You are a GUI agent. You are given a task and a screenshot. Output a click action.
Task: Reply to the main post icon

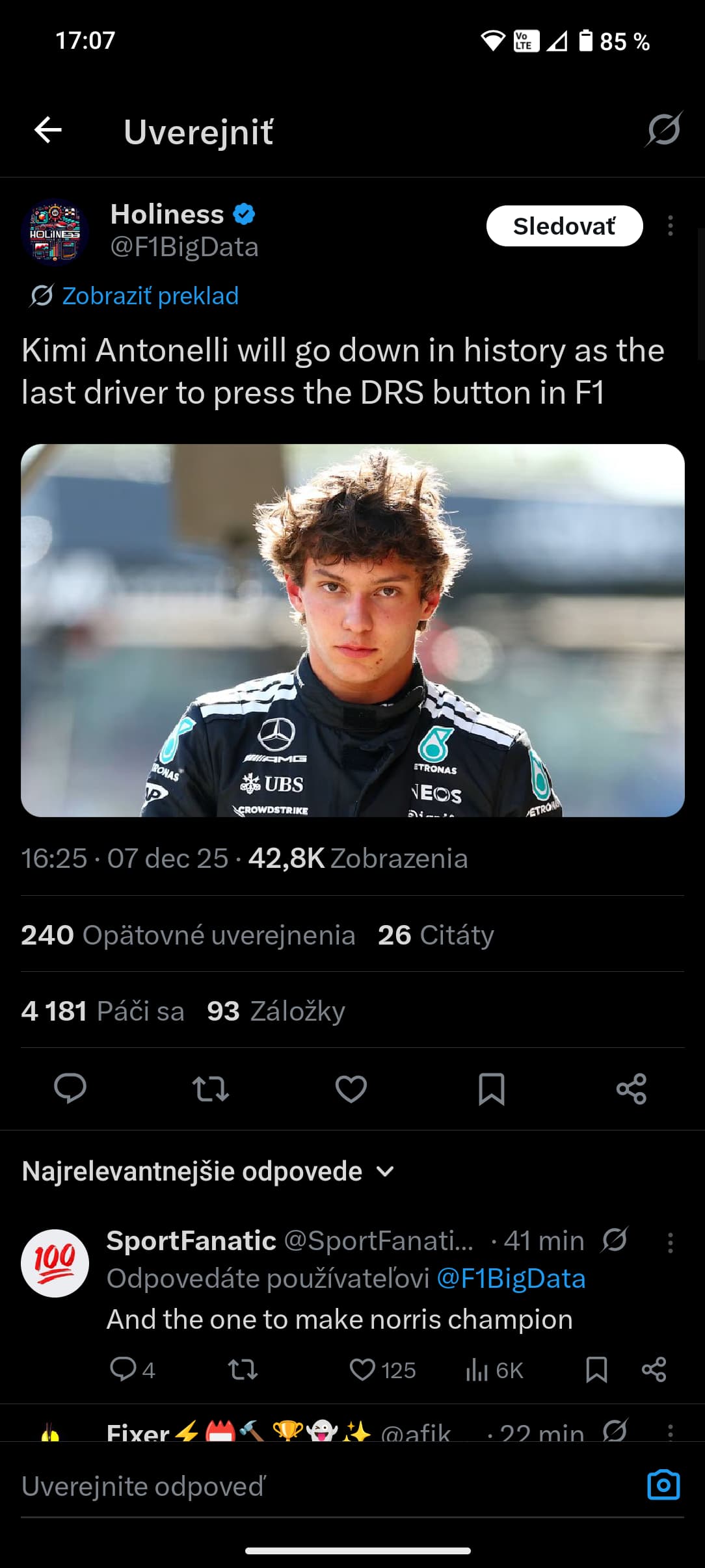[70, 1088]
